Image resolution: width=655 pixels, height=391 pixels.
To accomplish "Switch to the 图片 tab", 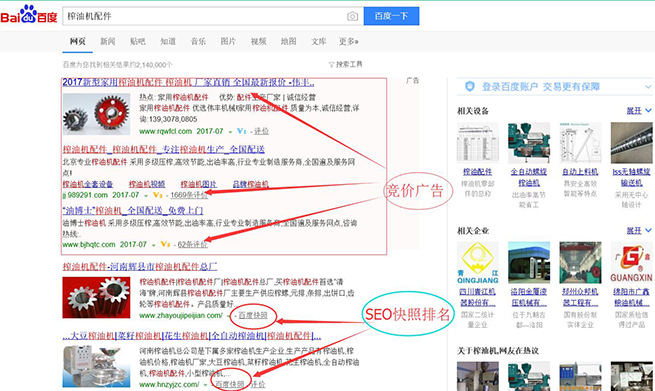I will point(228,41).
